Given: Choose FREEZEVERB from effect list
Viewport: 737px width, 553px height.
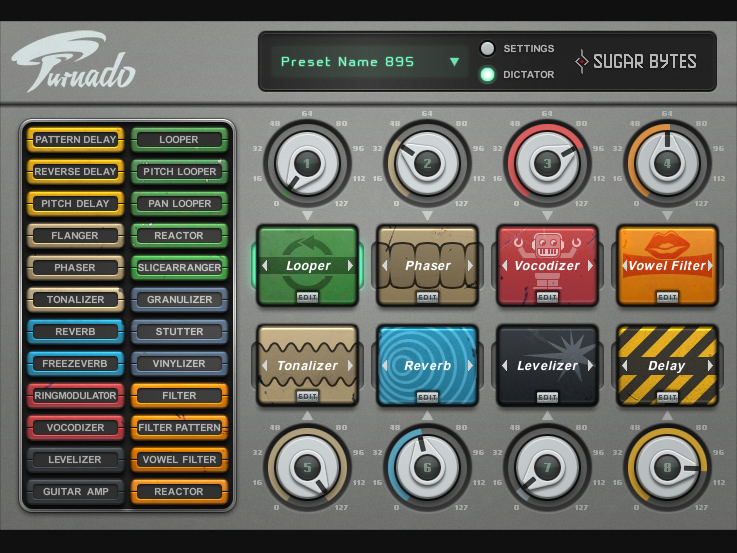Looking at the screenshot, I should (75, 363).
